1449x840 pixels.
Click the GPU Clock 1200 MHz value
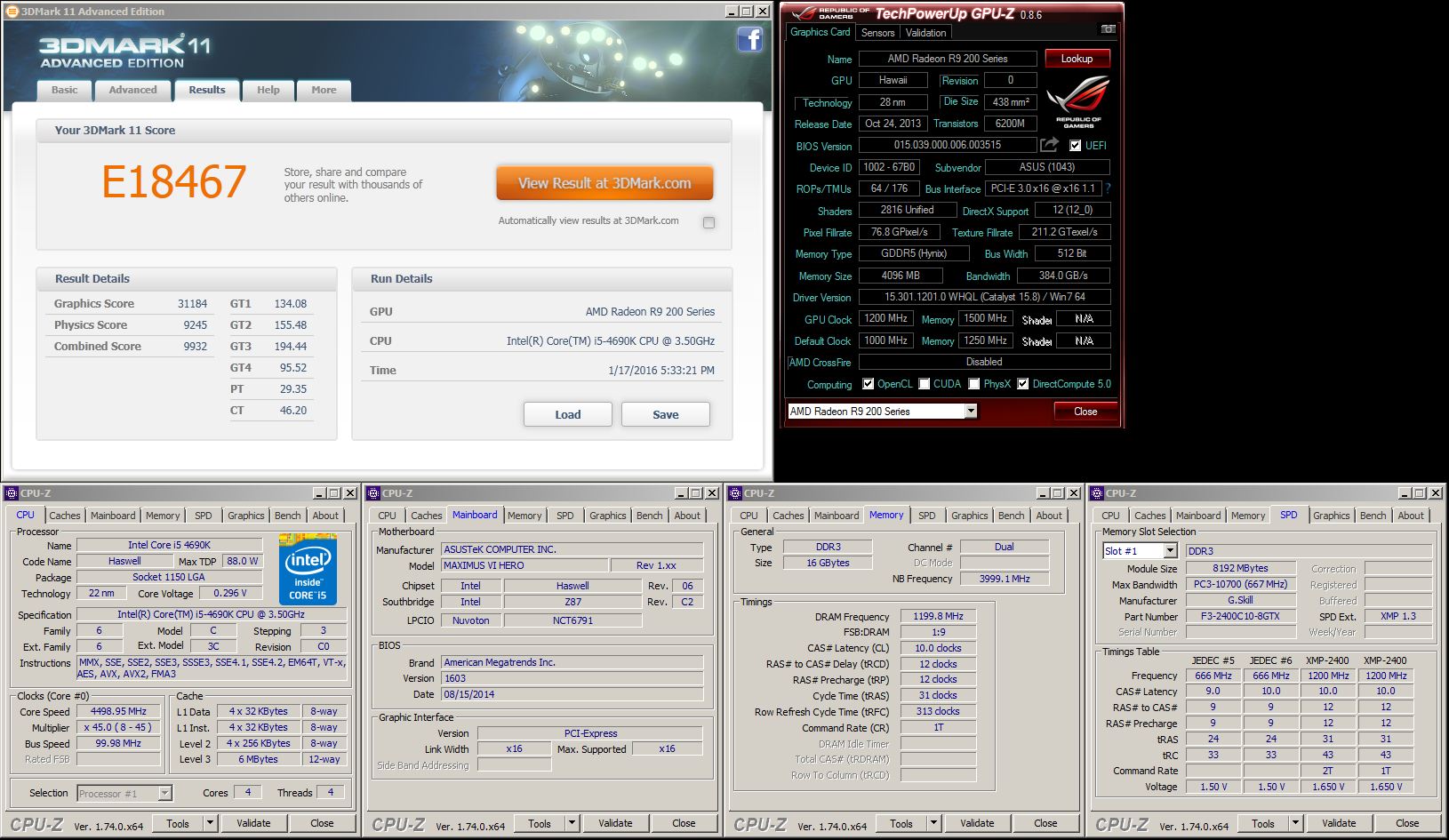886,318
